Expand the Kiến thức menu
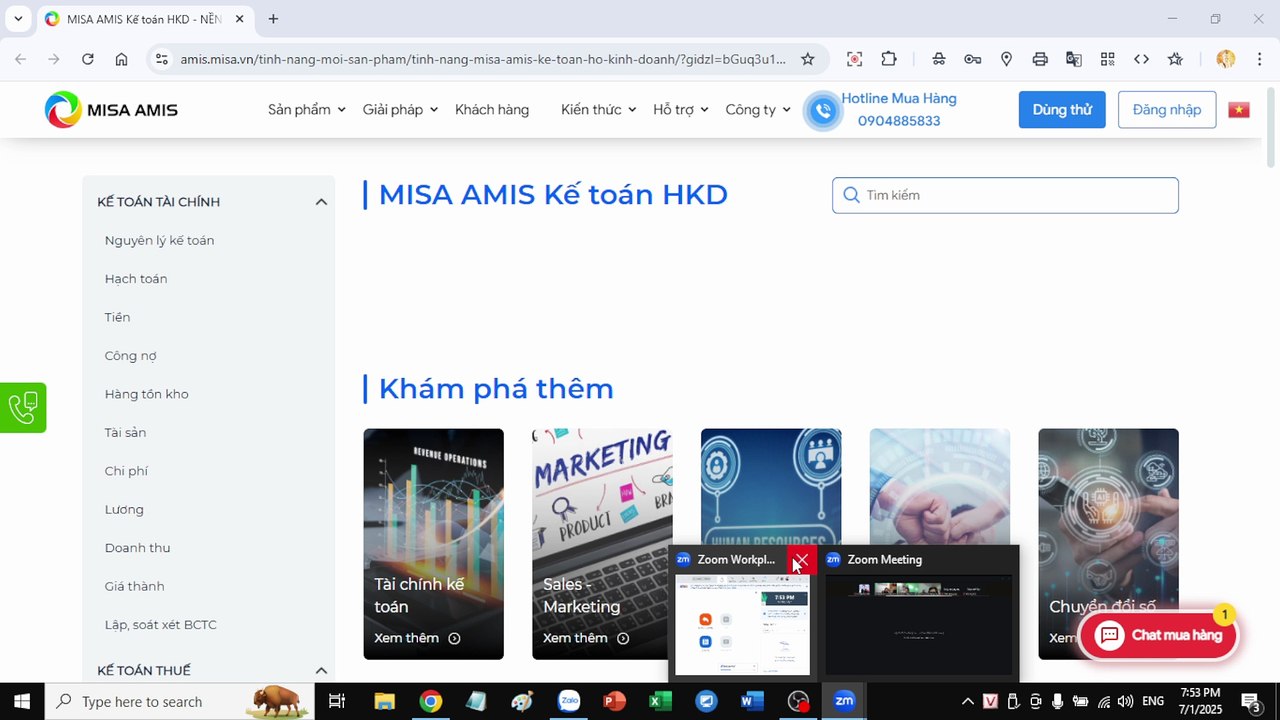This screenshot has height=720, width=1280. [598, 109]
